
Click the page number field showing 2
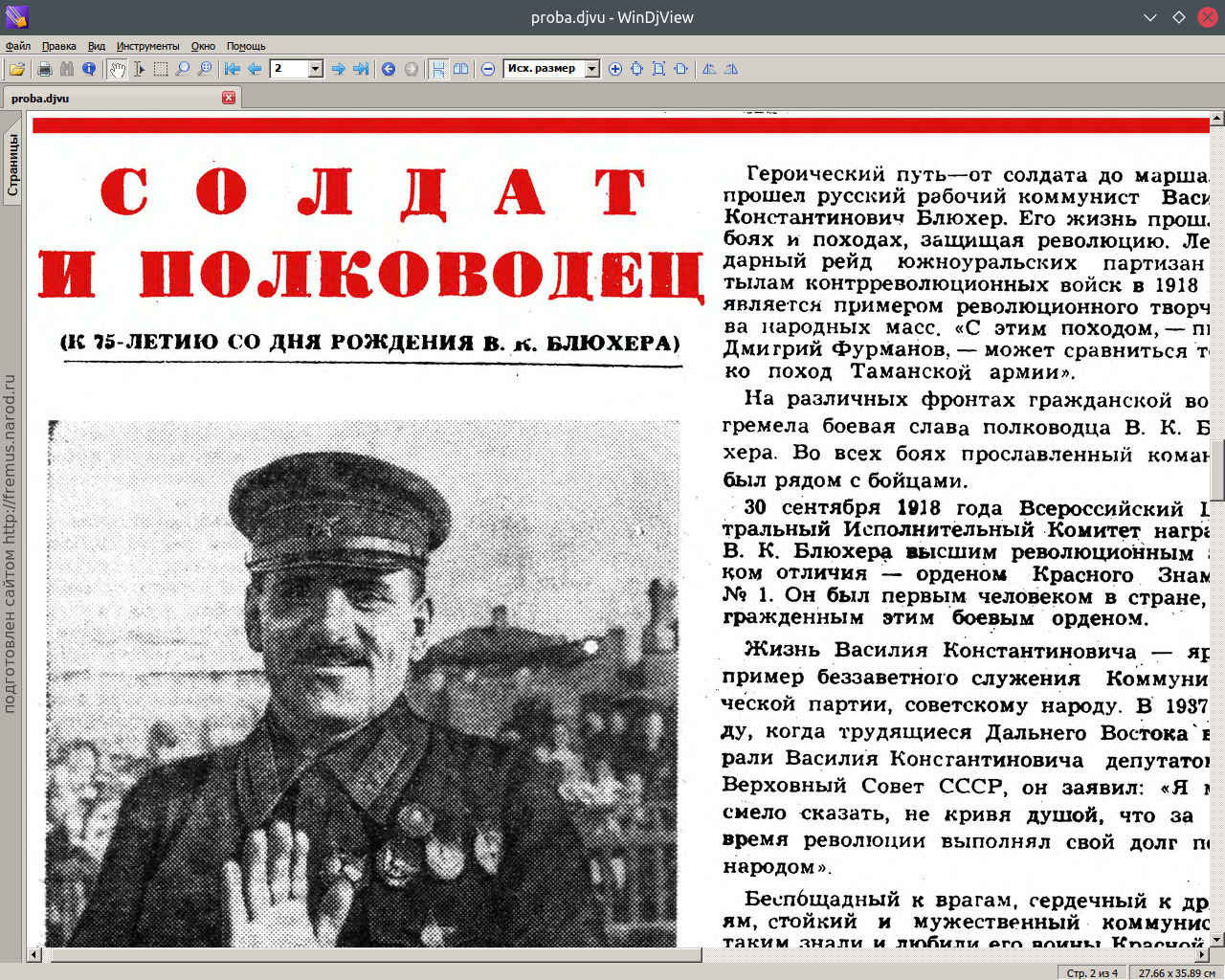click(290, 69)
